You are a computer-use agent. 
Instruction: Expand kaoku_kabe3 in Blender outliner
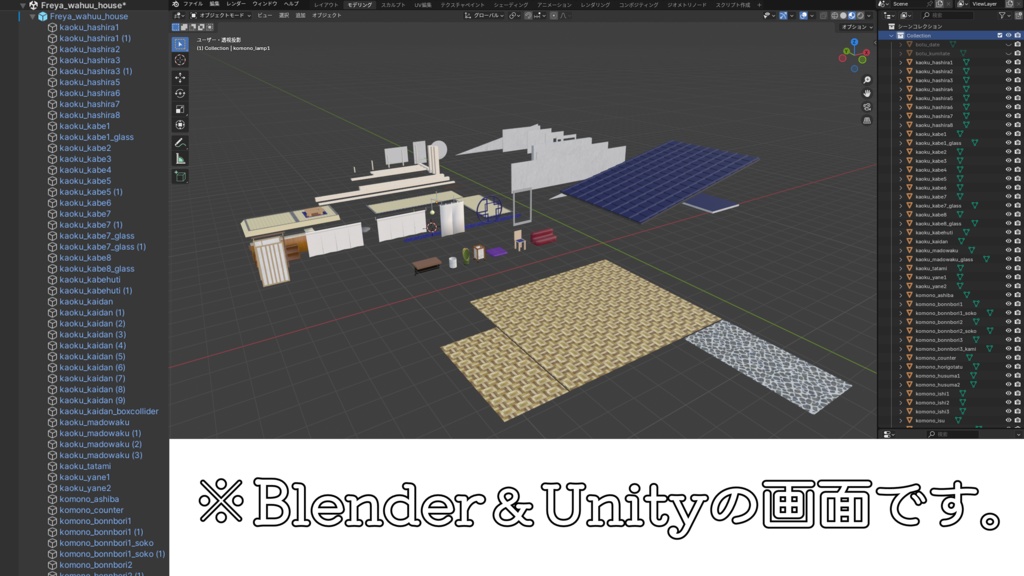901,161
